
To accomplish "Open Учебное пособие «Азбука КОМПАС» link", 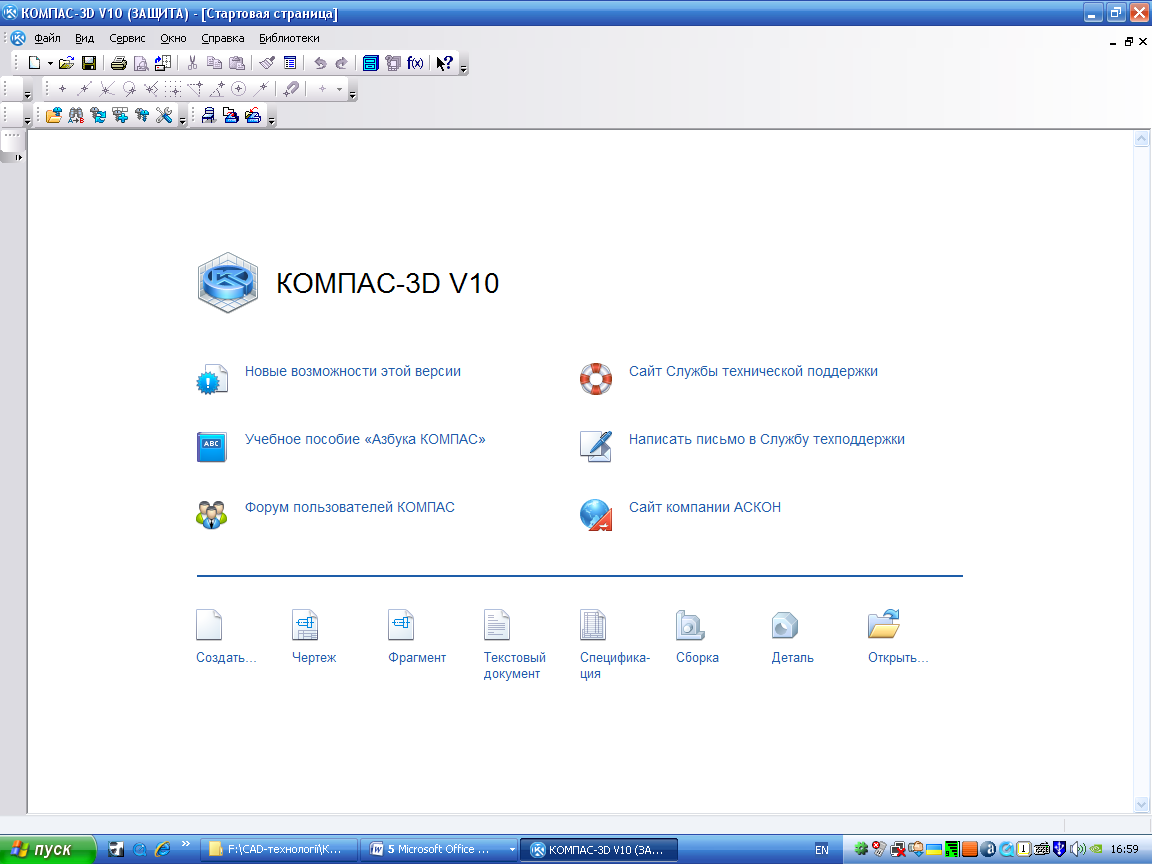I will click(365, 439).
